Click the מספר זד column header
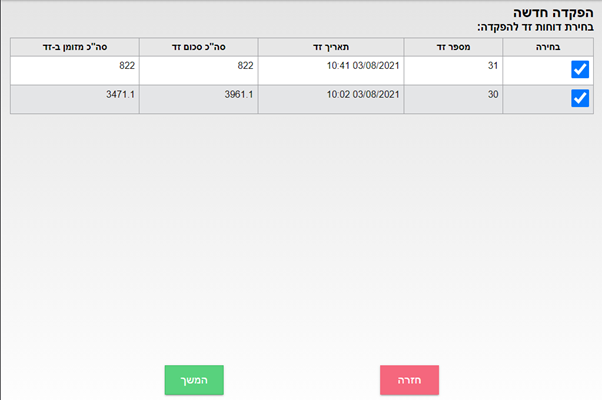The height and width of the screenshot is (400, 602). pyautogui.click(x=453, y=46)
